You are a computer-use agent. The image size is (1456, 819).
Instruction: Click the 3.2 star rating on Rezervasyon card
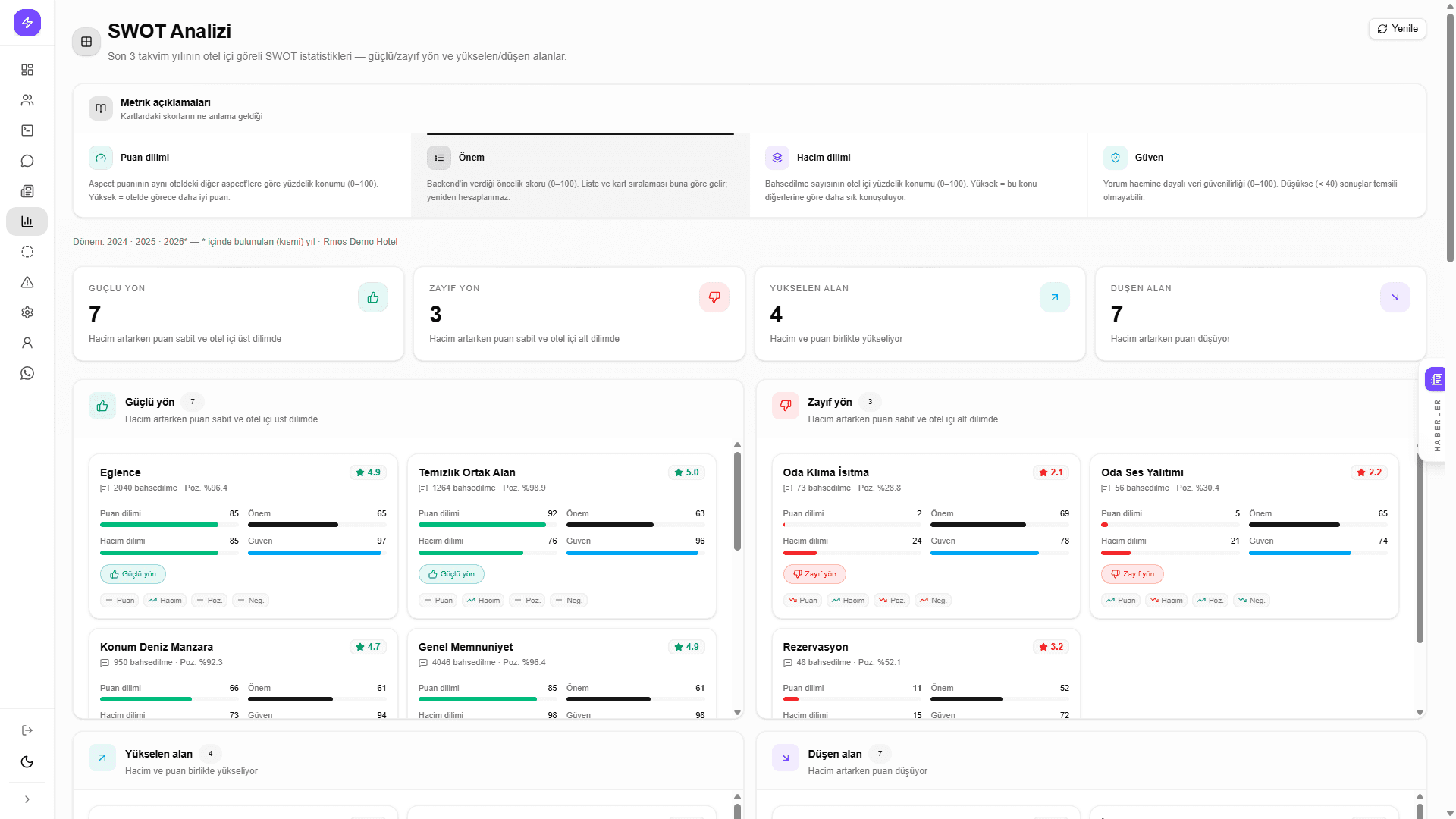1051,647
